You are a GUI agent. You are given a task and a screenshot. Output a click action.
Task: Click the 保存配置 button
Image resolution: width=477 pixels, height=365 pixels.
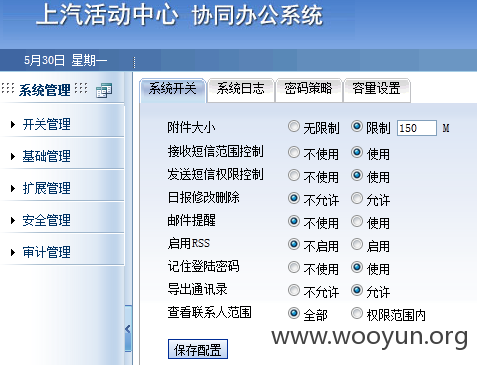click(198, 349)
